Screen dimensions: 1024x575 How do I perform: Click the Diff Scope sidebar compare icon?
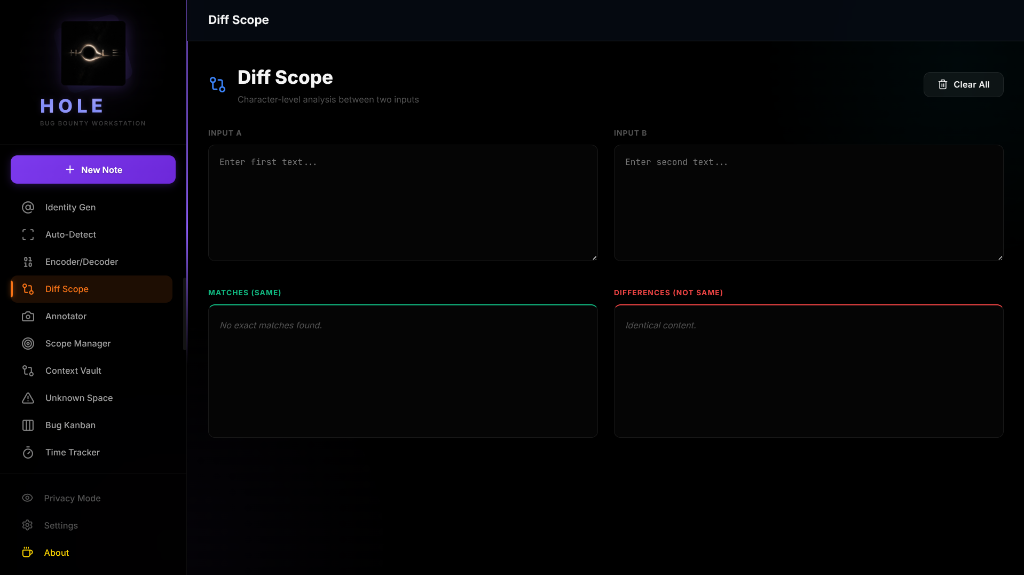point(27,289)
